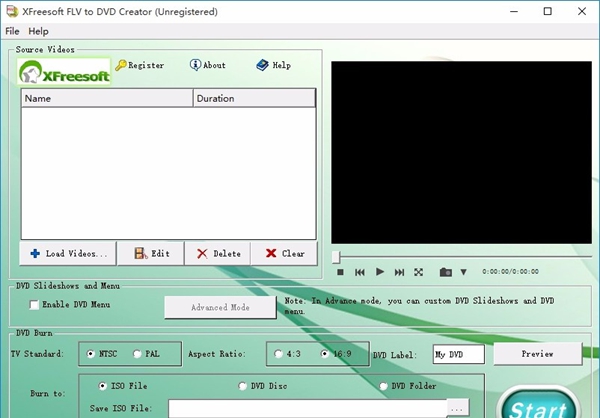Skip to next video

399,272
